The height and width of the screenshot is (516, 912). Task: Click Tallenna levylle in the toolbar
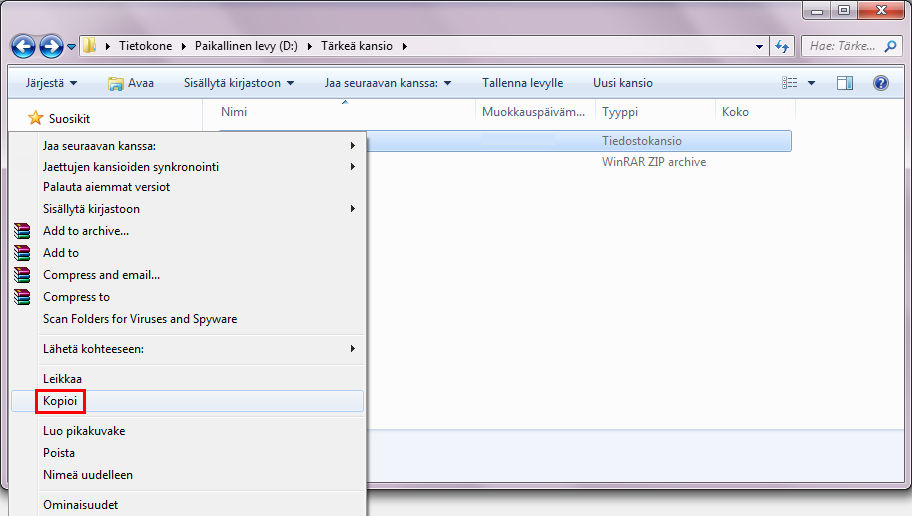pyautogui.click(x=522, y=83)
